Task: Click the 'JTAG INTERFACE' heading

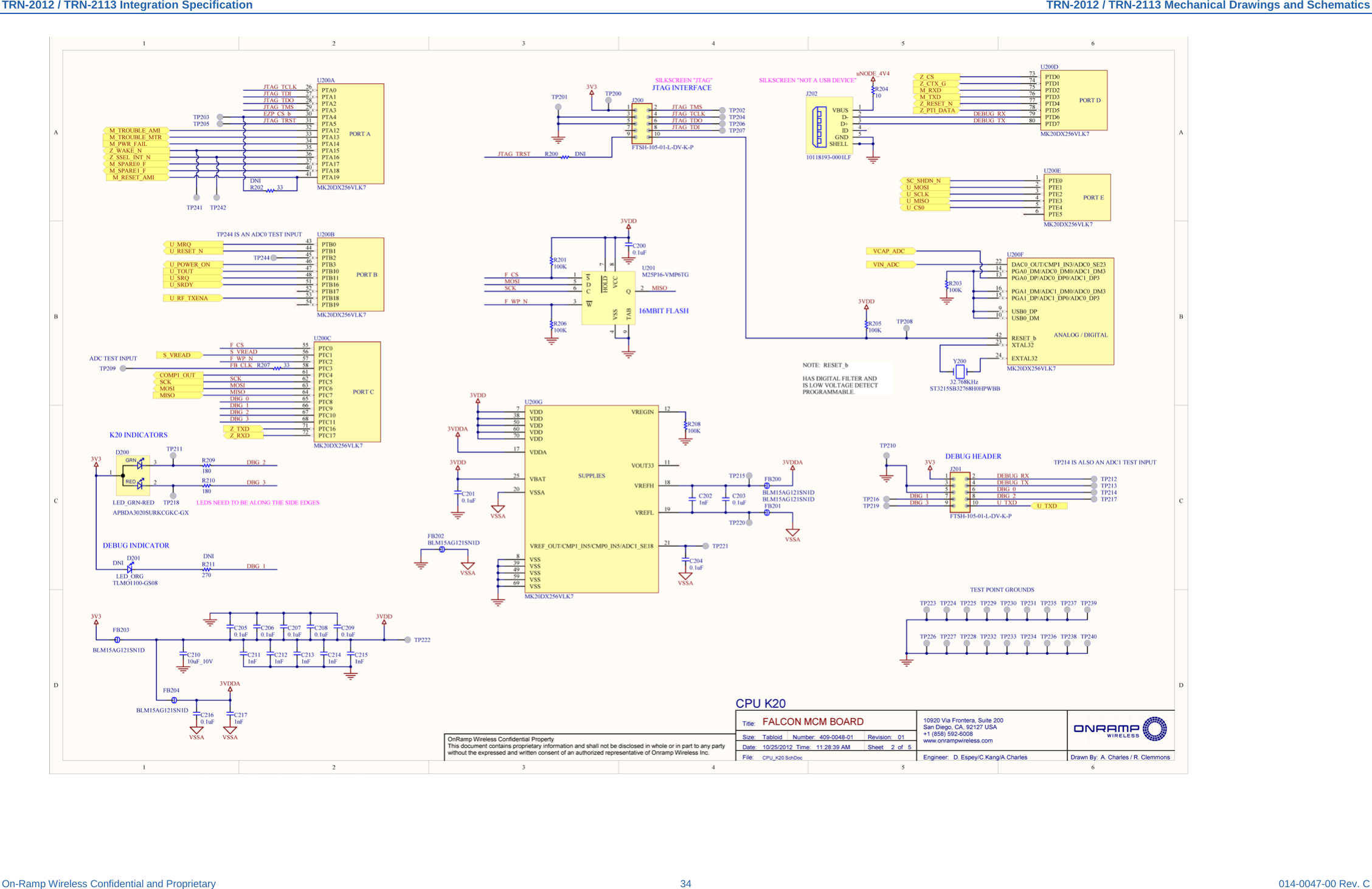Action: pyautogui.click(x=681, y=88)
